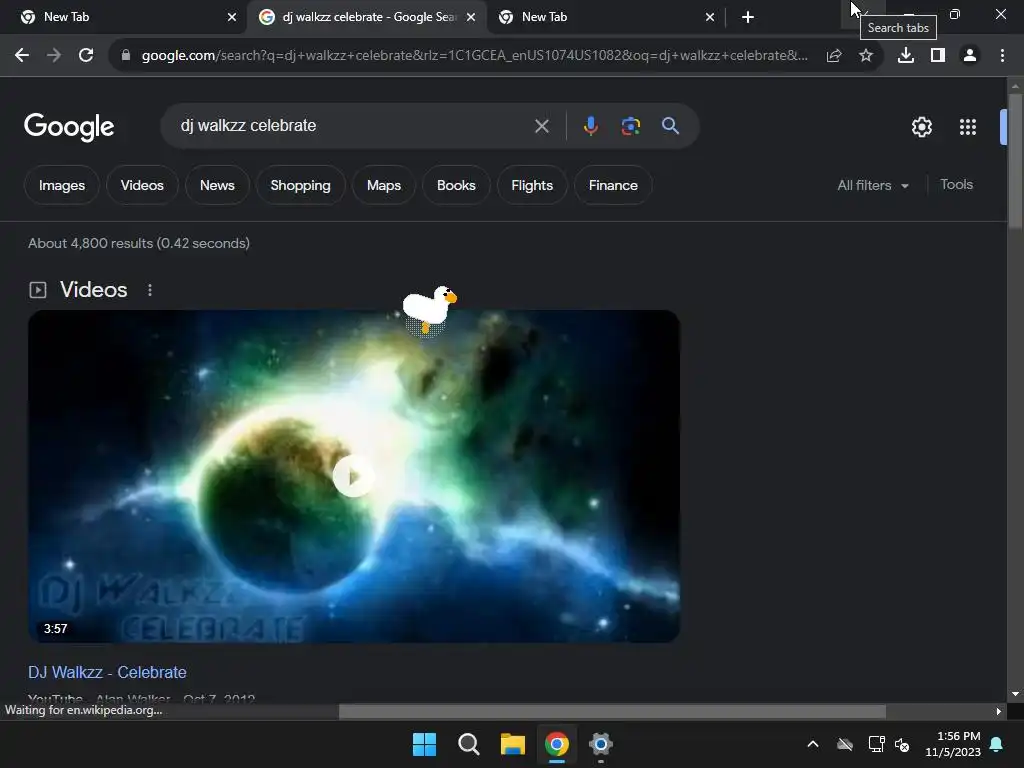The height and width of the screenshot is (768, 1024).
Task: Share this page icon in address bar
Action: (x=834, y=56)
